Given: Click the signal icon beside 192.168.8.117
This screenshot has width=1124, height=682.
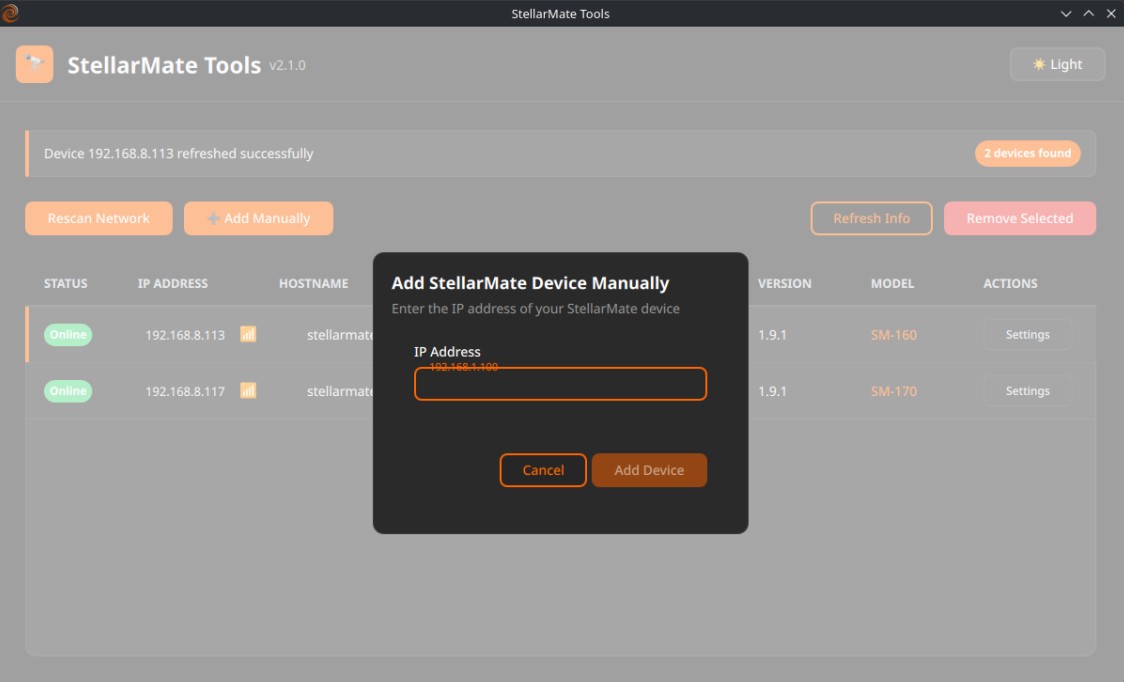Looking at the screenshot, I should point(248,391).
